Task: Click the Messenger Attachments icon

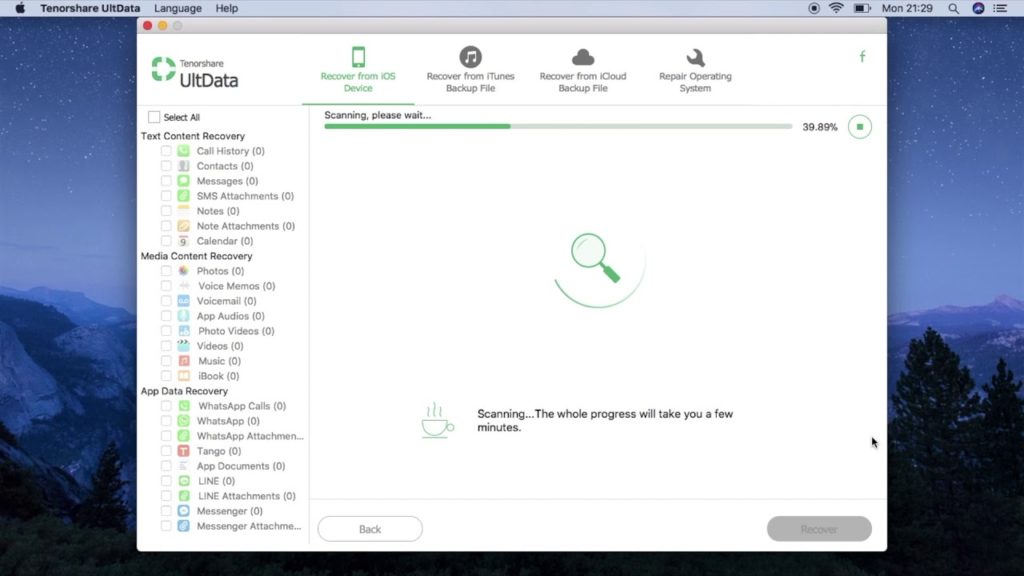Action: [x=184, y=526]
